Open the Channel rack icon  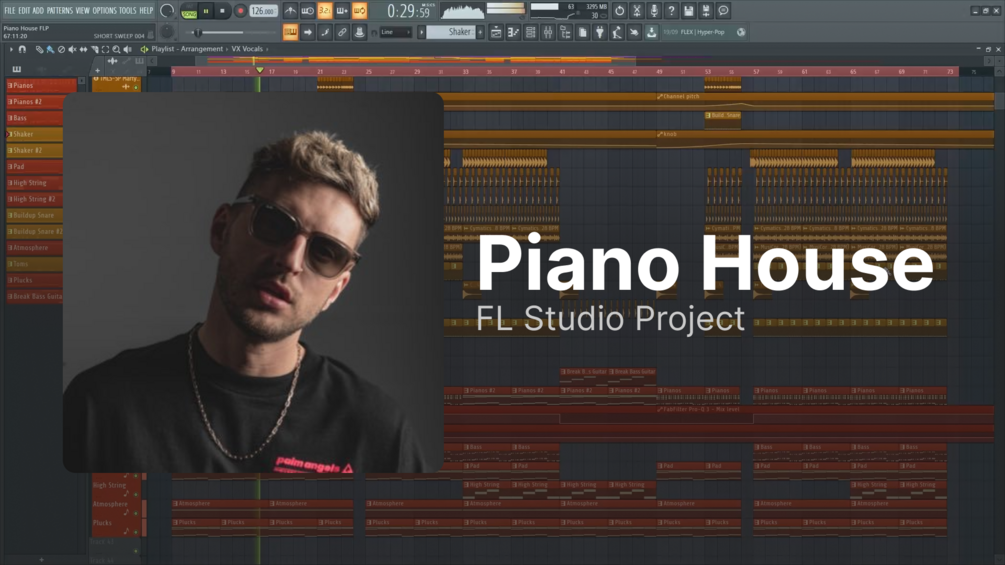click(531, 32)
